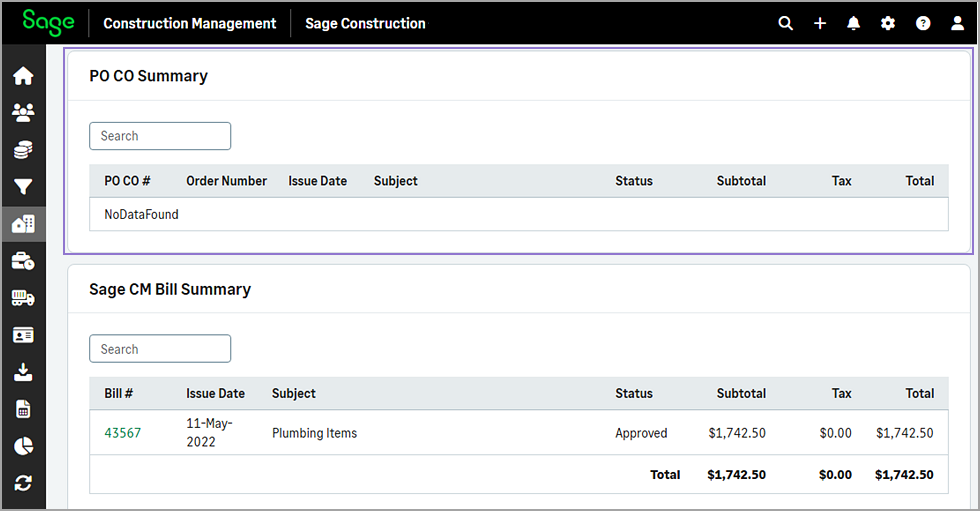Click Subtotal header in Bill table
This screenshot has height=511, width=980.
(x=741, y=394)
